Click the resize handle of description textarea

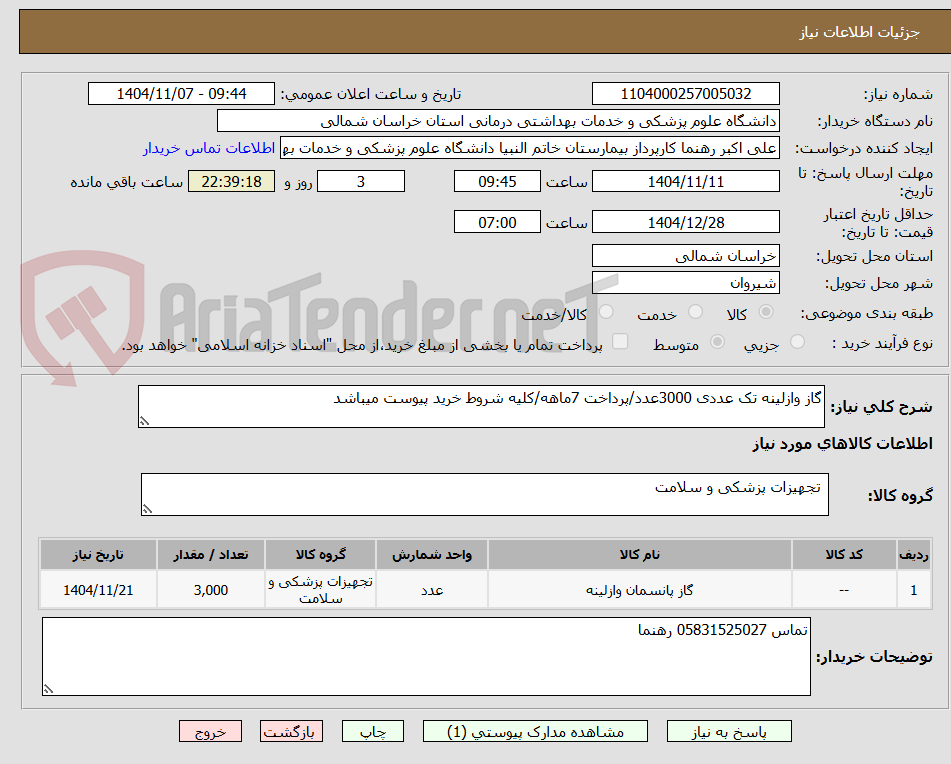click(144, 421)
